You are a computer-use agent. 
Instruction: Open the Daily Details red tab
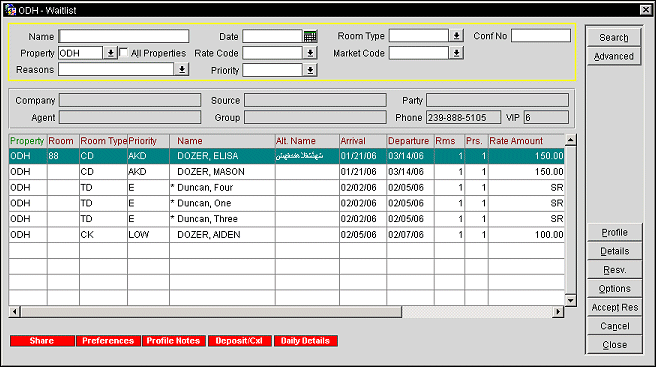[x=305, y=341]
